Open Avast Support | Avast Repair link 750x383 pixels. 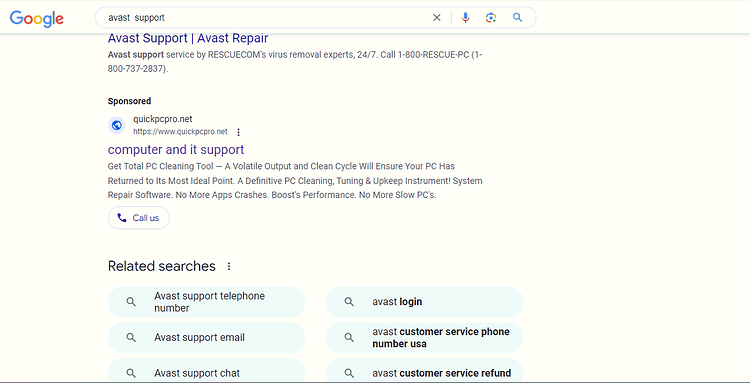[188, 38]
